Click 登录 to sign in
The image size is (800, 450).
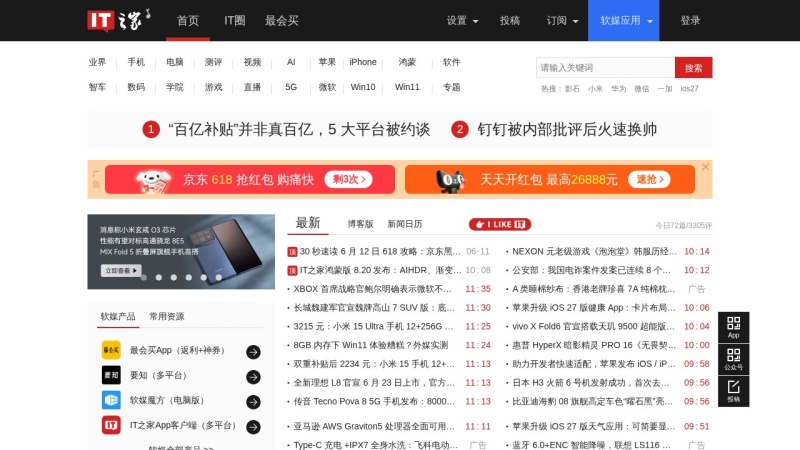tap(690, 20)
